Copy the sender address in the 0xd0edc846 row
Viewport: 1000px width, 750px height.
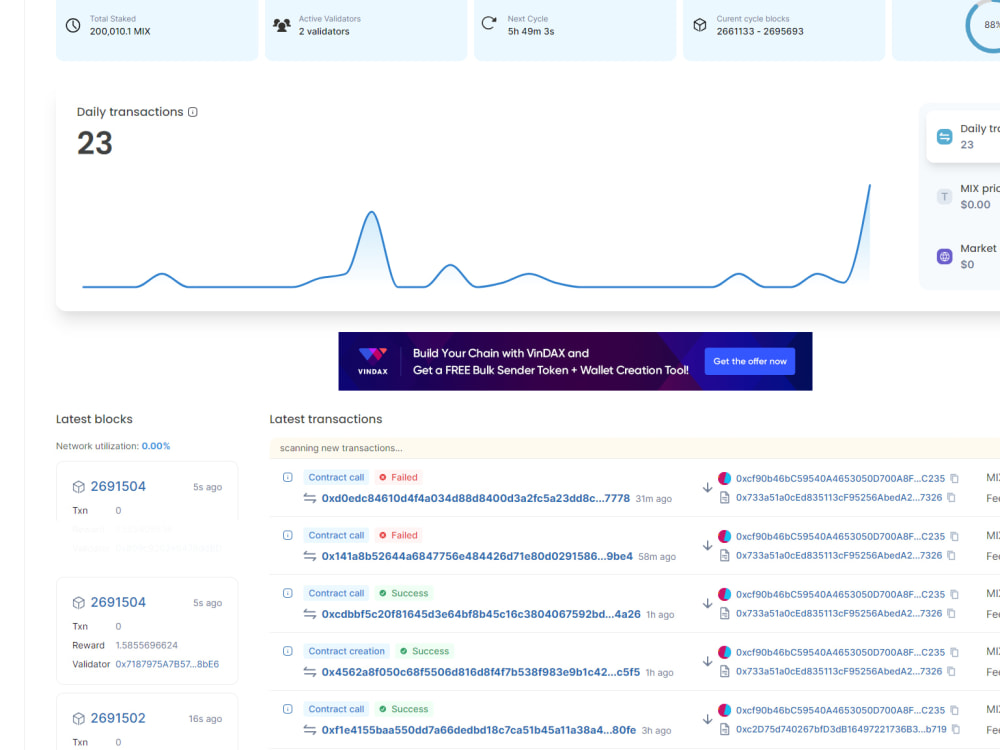955,478
